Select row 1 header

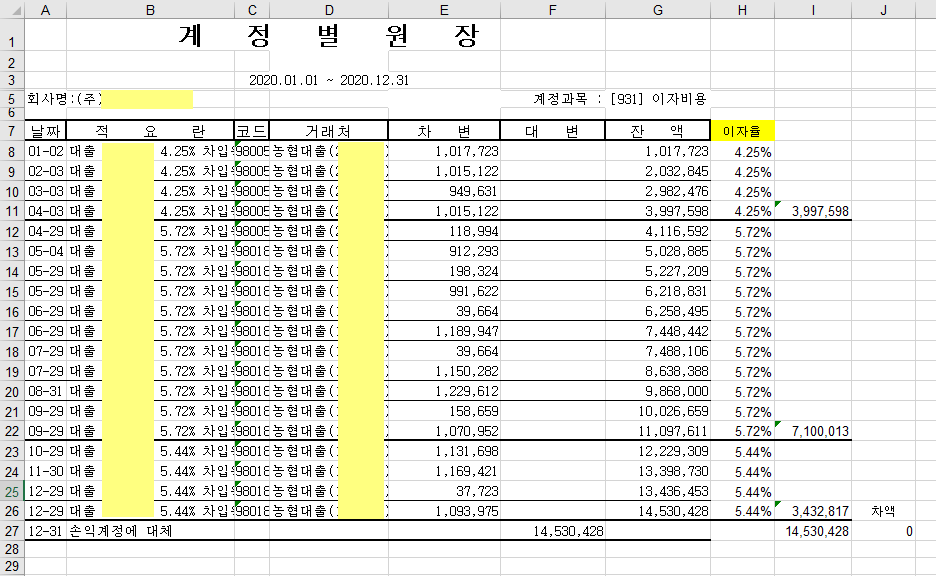coord(12,35)
